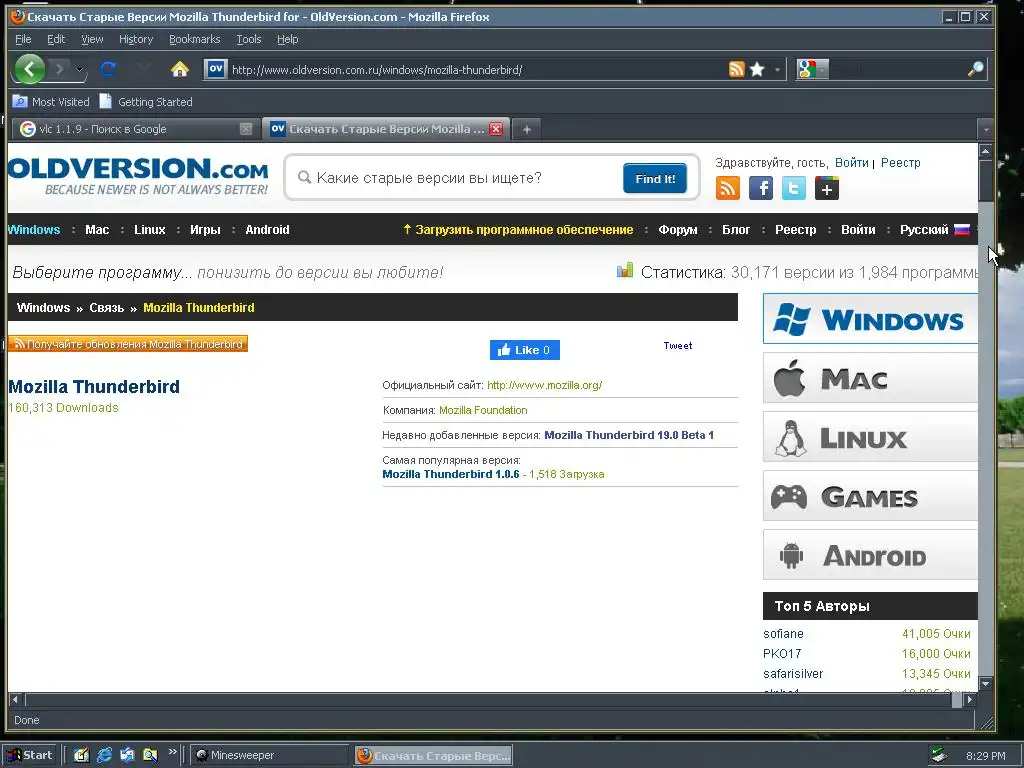Open the recent pages history dropdown arrow
Screen dimensions: 1024x768
[79, 69]
